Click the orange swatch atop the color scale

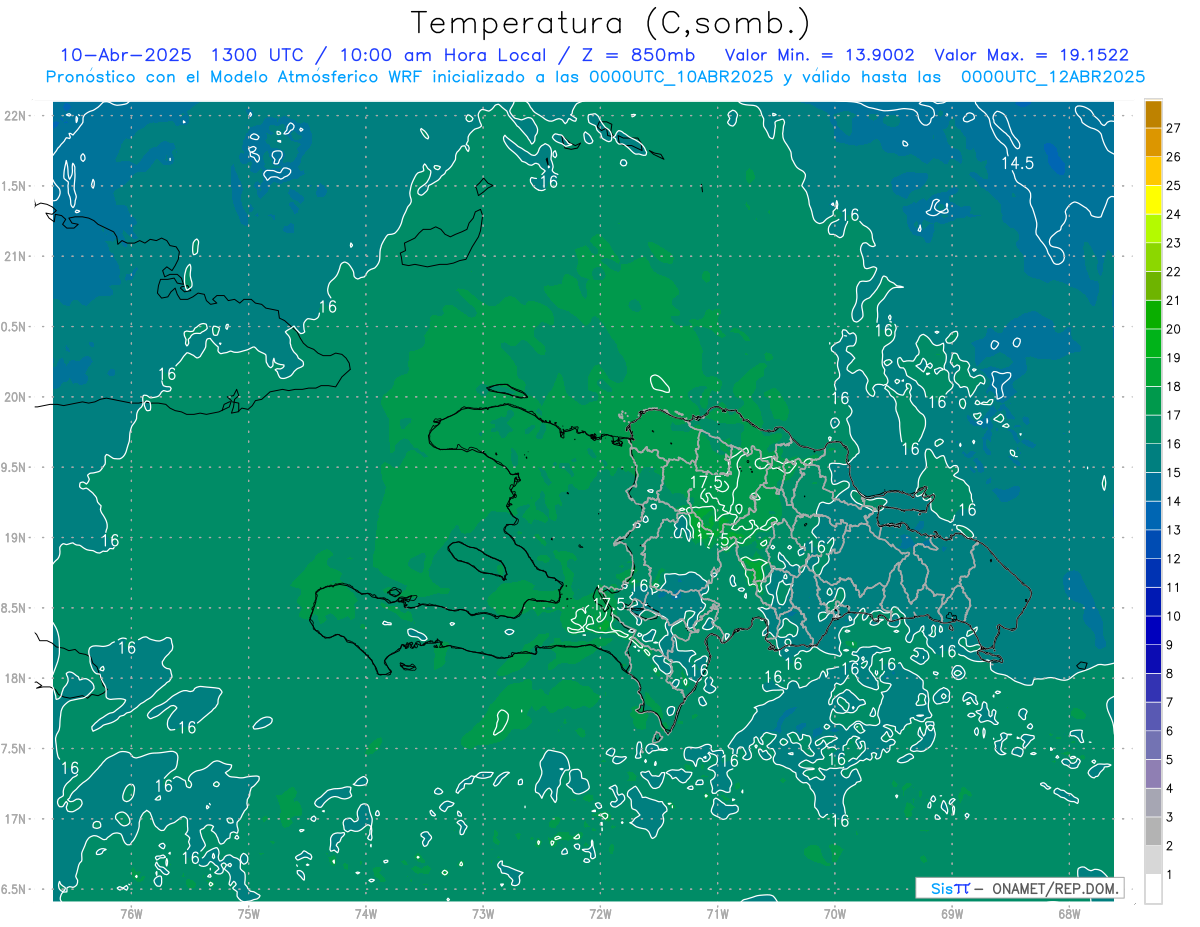(1153, 114)
